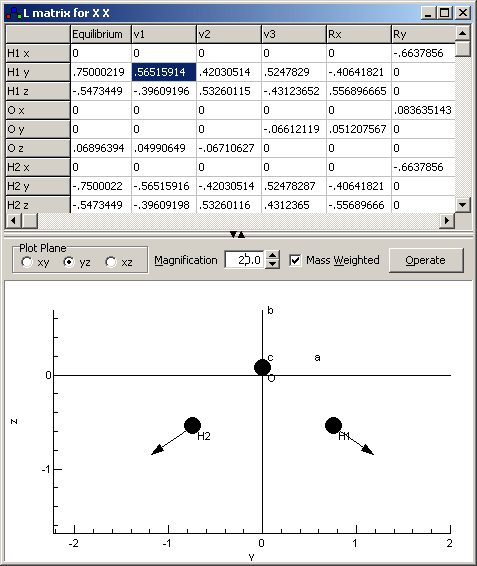477x566 pixels.
Task: Select the Rx column header
Action: (x=359, y=34)
